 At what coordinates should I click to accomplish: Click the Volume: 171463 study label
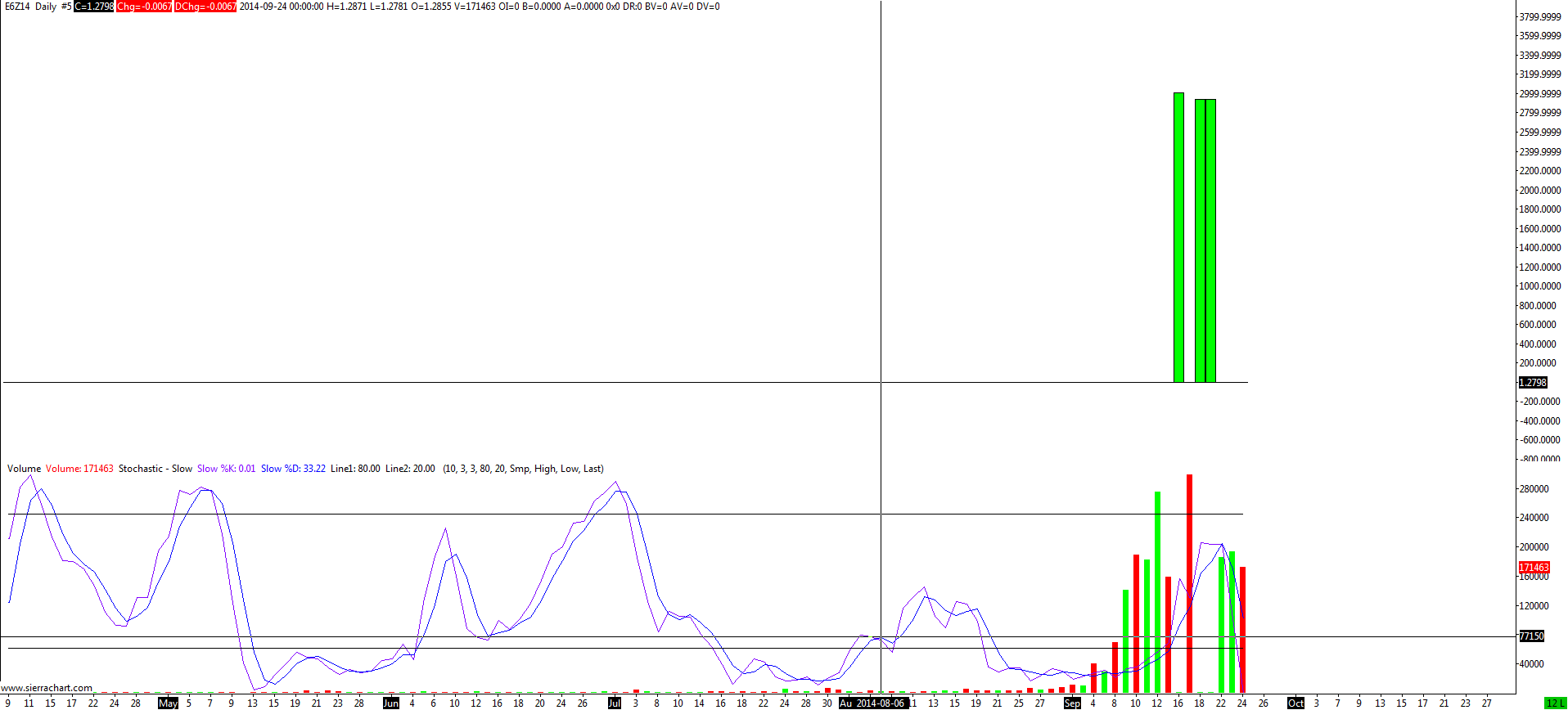click(79, 469)
